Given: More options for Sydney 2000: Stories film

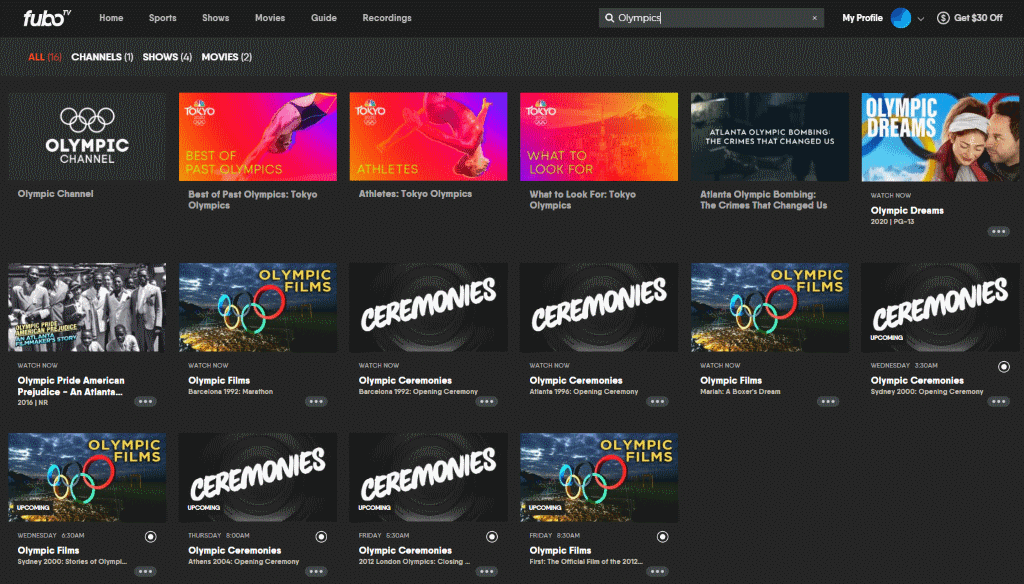Looking at the screenshot, I should click(x=145, y=572).
